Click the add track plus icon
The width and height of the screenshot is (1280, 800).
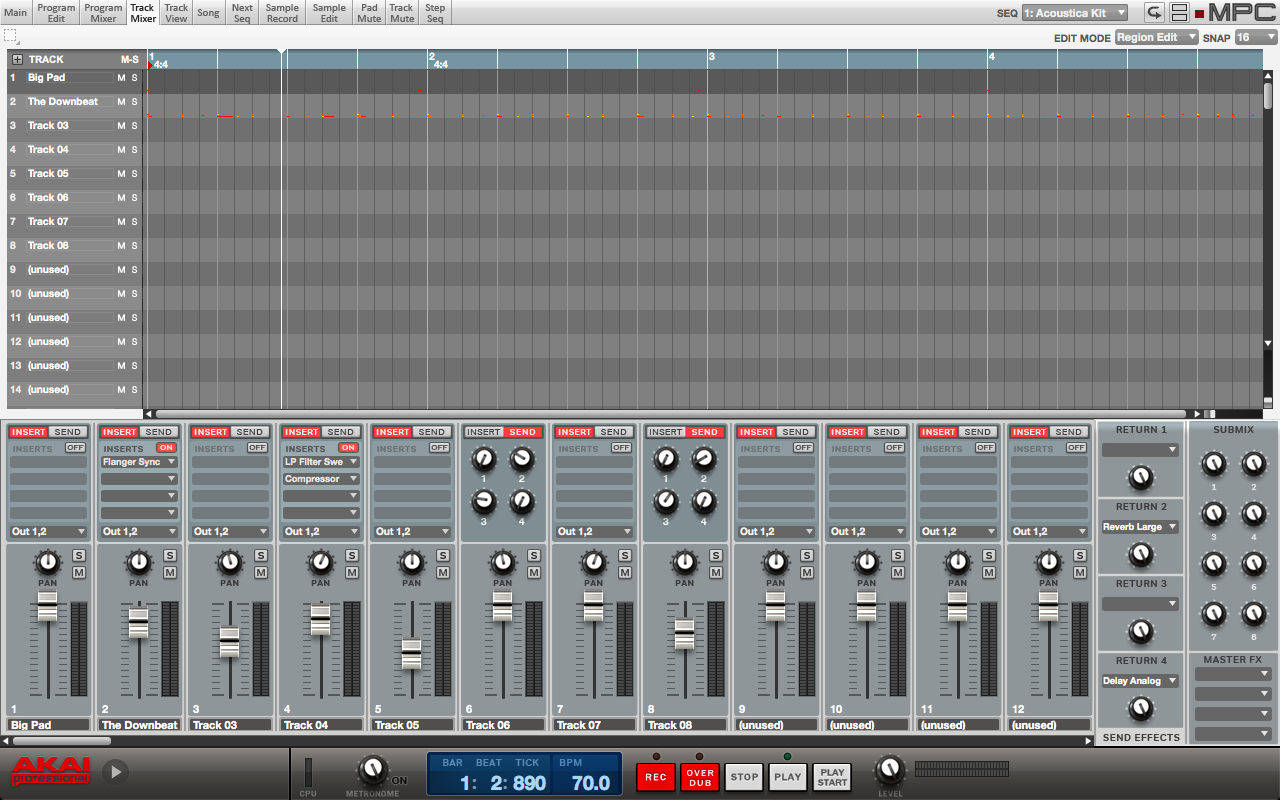17,59
